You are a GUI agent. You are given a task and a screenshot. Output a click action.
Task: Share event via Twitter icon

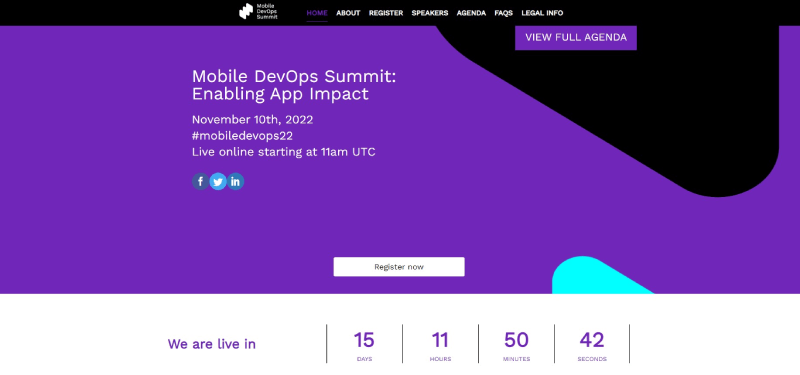[218, 181]
